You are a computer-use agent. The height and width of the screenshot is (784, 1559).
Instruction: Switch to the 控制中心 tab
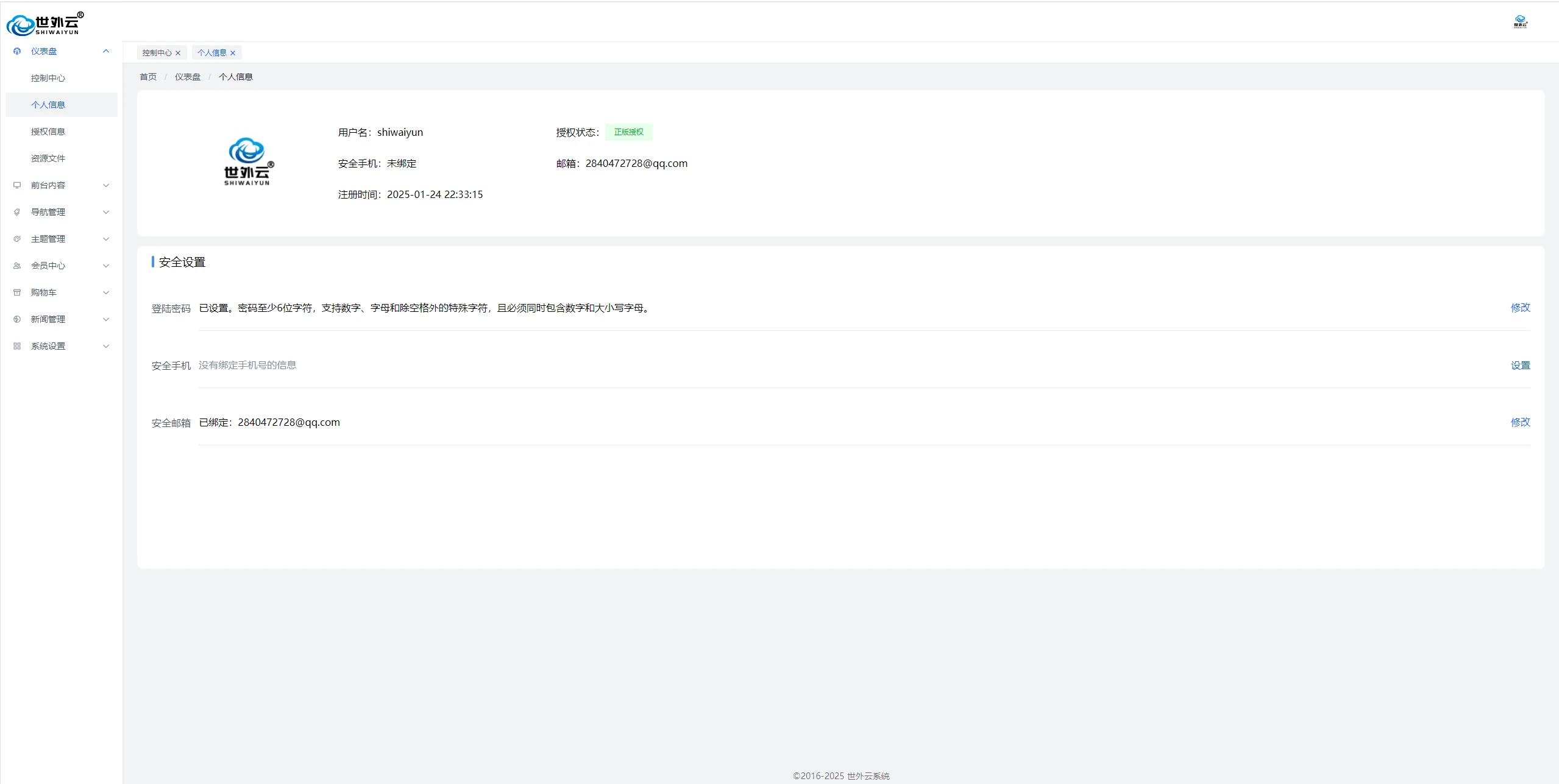click(x=157, y=53)
